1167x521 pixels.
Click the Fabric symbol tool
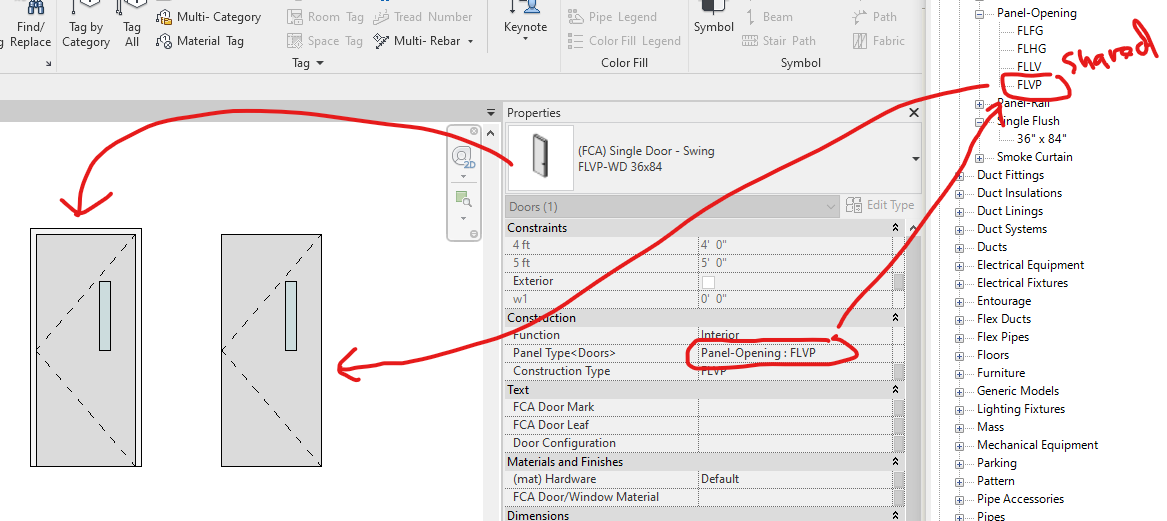879,41
